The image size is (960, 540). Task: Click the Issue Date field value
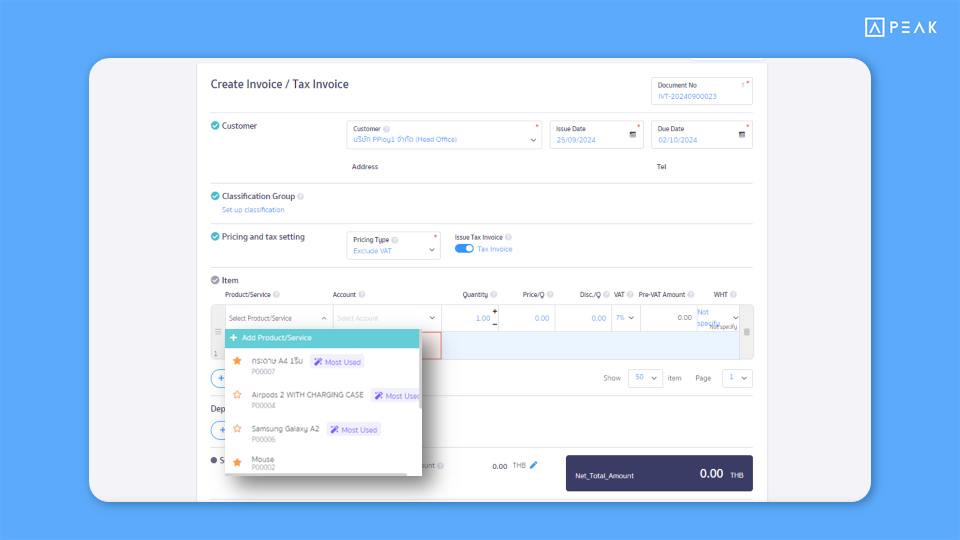tap(576, 140)
